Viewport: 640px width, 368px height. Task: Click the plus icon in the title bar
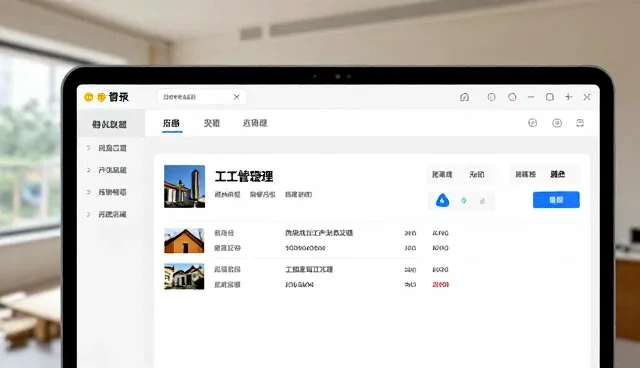569,97
